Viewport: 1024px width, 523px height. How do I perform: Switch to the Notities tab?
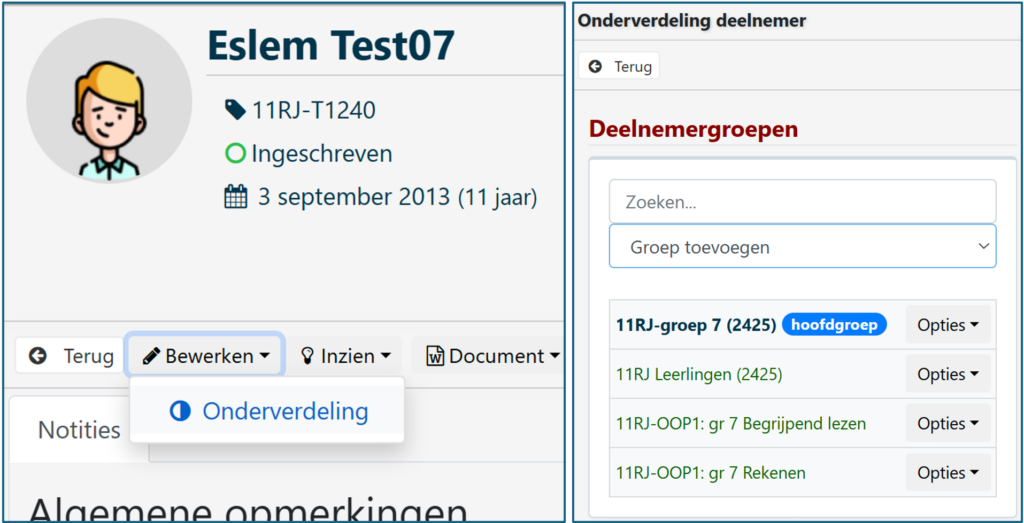tap(79, 430)
